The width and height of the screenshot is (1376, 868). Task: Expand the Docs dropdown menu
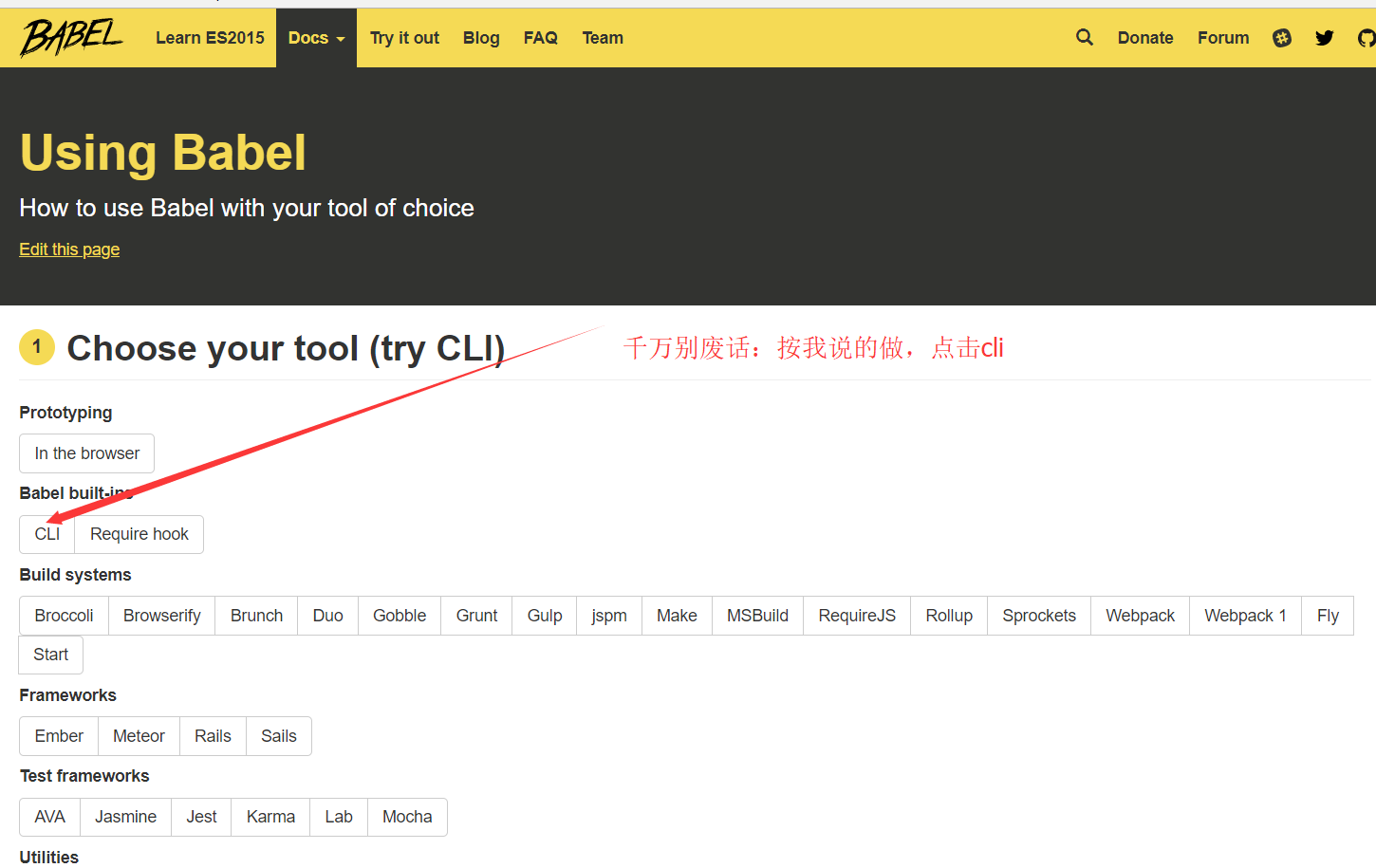(316, 38)
